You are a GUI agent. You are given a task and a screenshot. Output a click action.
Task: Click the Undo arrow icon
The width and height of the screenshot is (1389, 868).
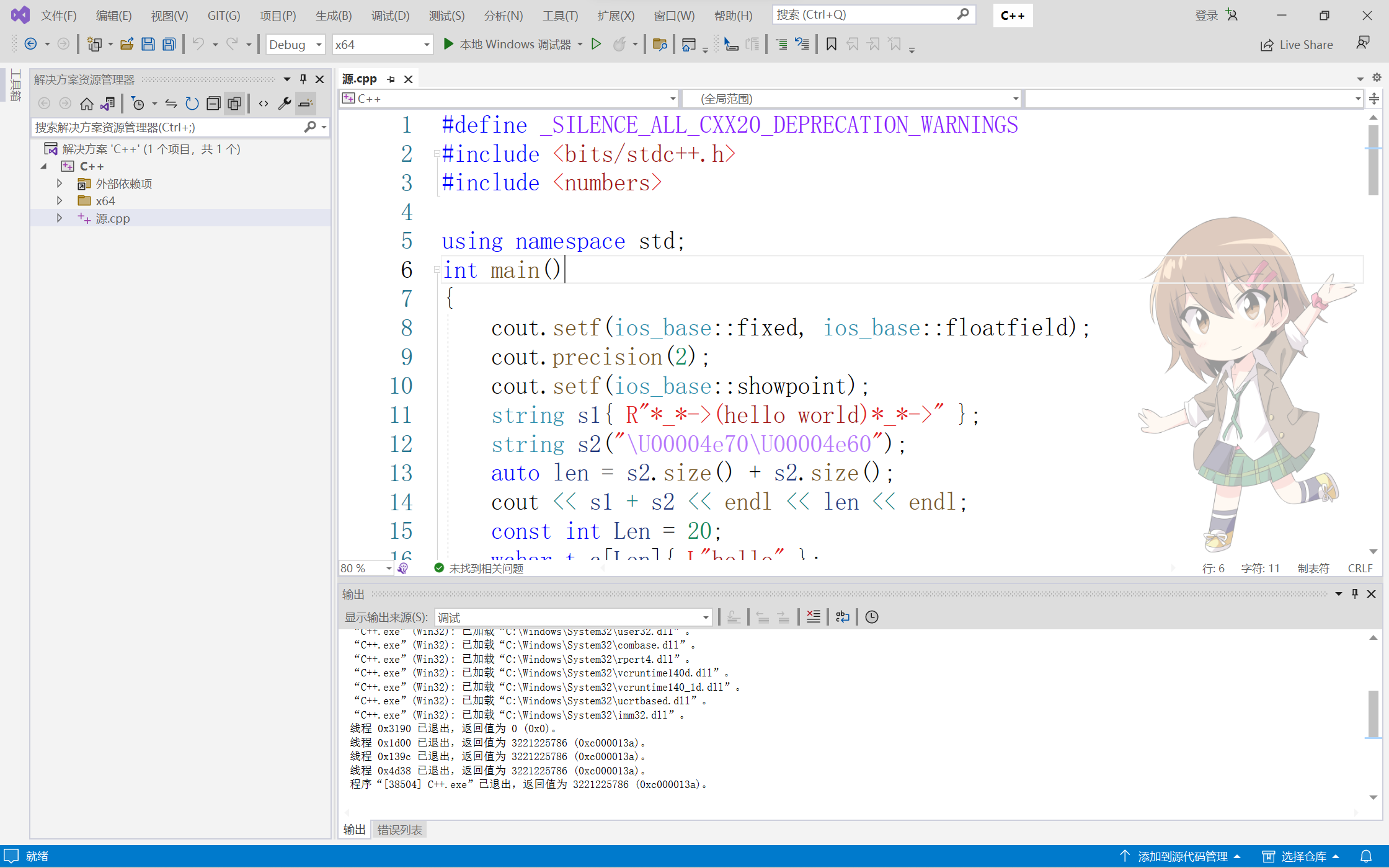click(198, 44)
